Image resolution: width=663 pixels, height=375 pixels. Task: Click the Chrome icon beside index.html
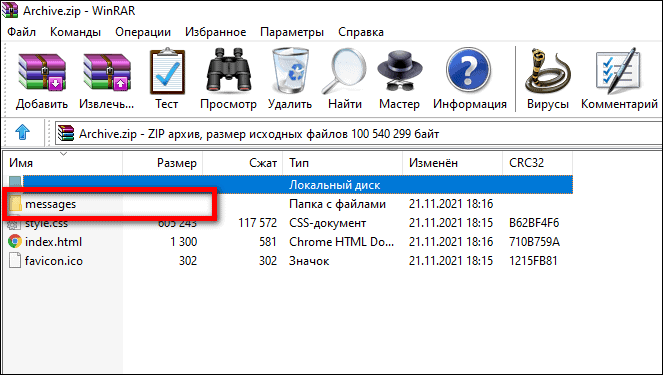pyautogui.click(x=15, y=241)
